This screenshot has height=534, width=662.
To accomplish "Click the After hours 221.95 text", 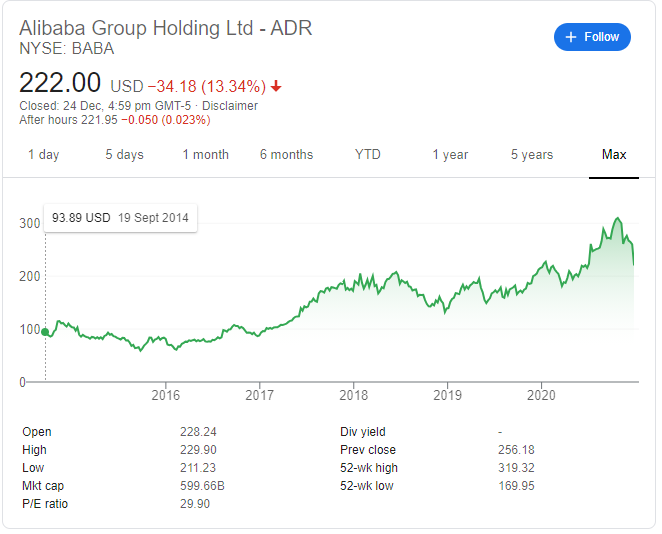I will click(x=68, y=120).
